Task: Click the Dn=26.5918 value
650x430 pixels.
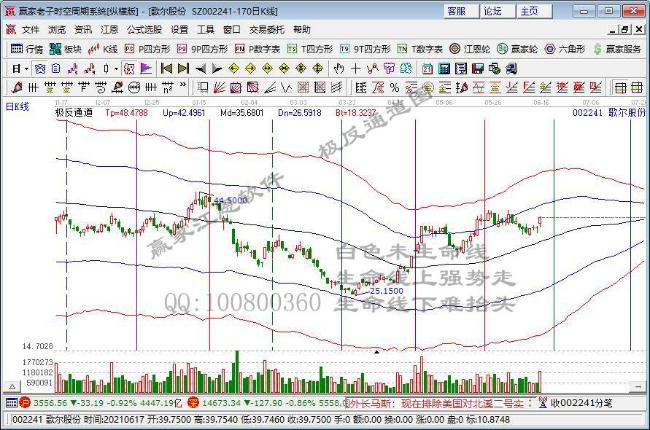Action: click(x=300, y=112)
